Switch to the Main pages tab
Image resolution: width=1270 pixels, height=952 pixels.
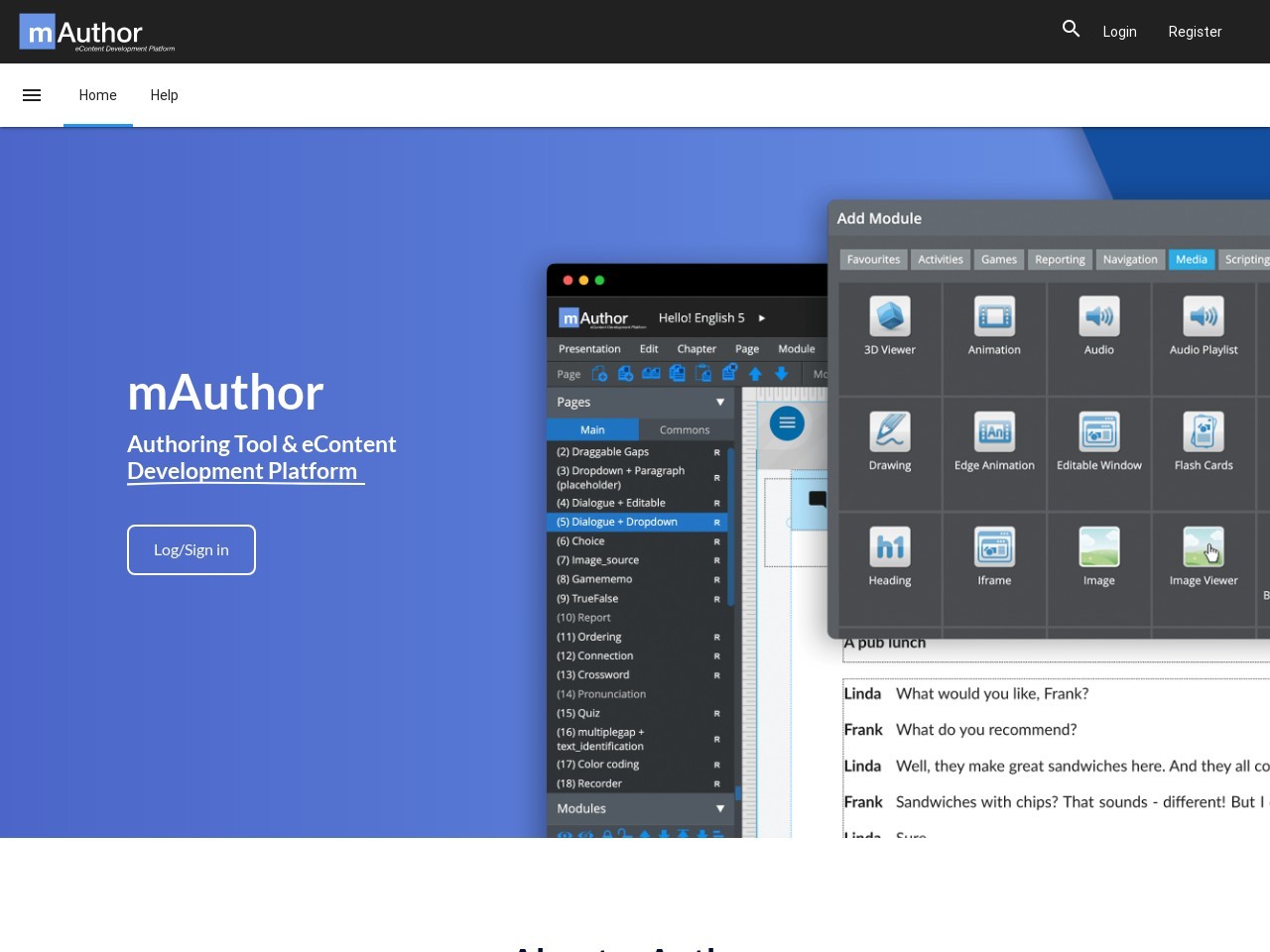click(x=592, y=429)
